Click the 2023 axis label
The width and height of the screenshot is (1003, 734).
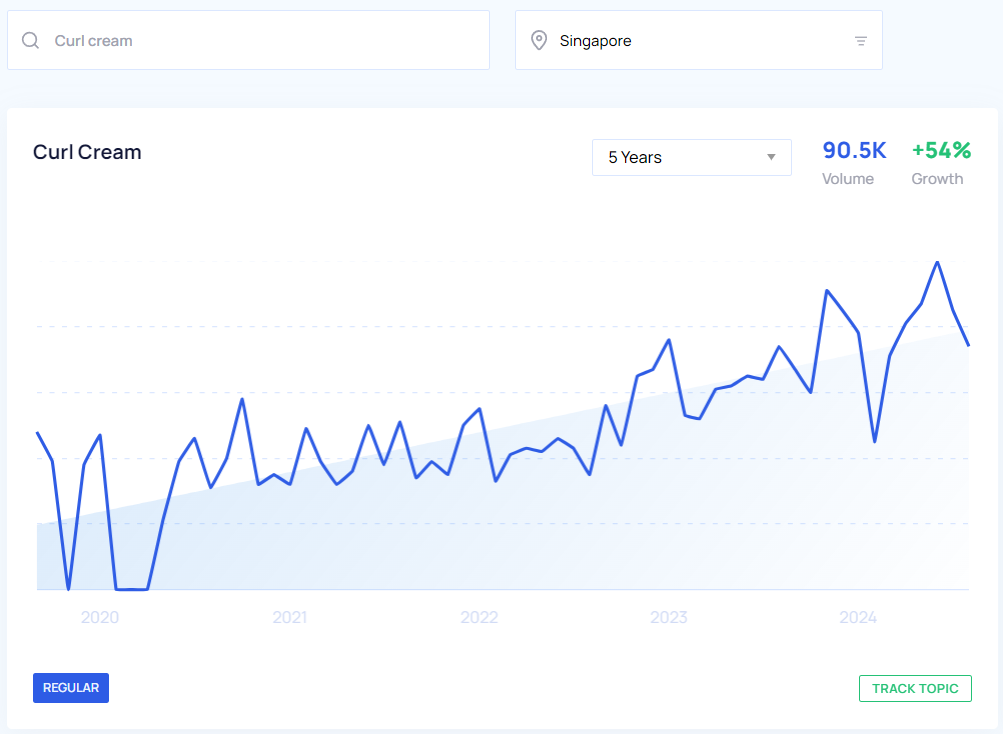(669, 618)
